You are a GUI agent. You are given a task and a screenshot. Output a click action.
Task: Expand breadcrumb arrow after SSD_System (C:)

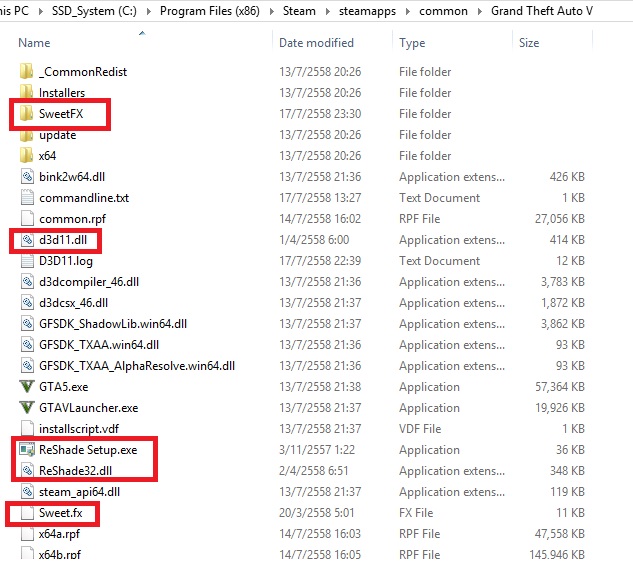[x=149, y=11]
